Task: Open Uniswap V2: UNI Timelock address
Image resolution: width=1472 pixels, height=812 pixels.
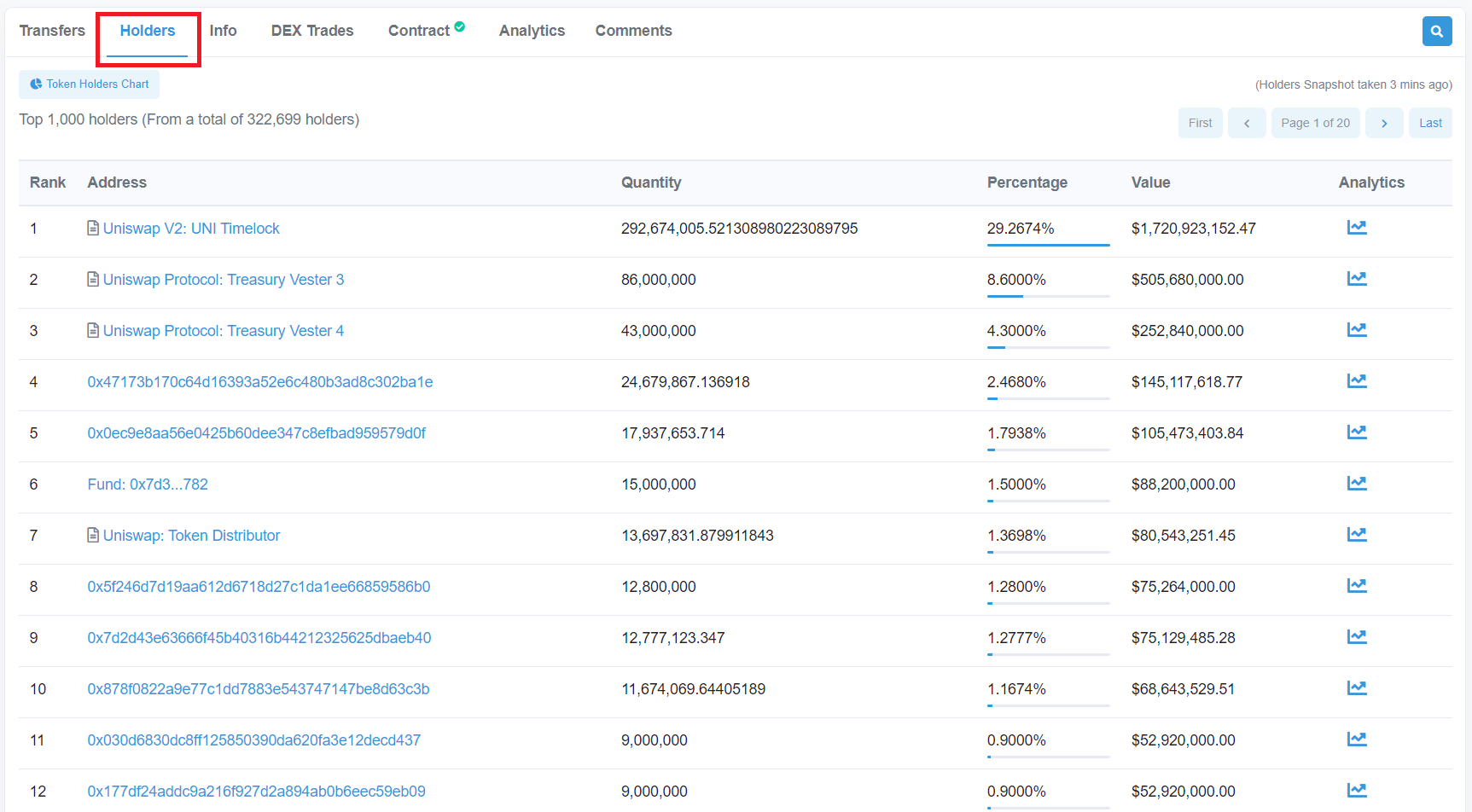Action: pyautogui.click(x=191, y=229)
